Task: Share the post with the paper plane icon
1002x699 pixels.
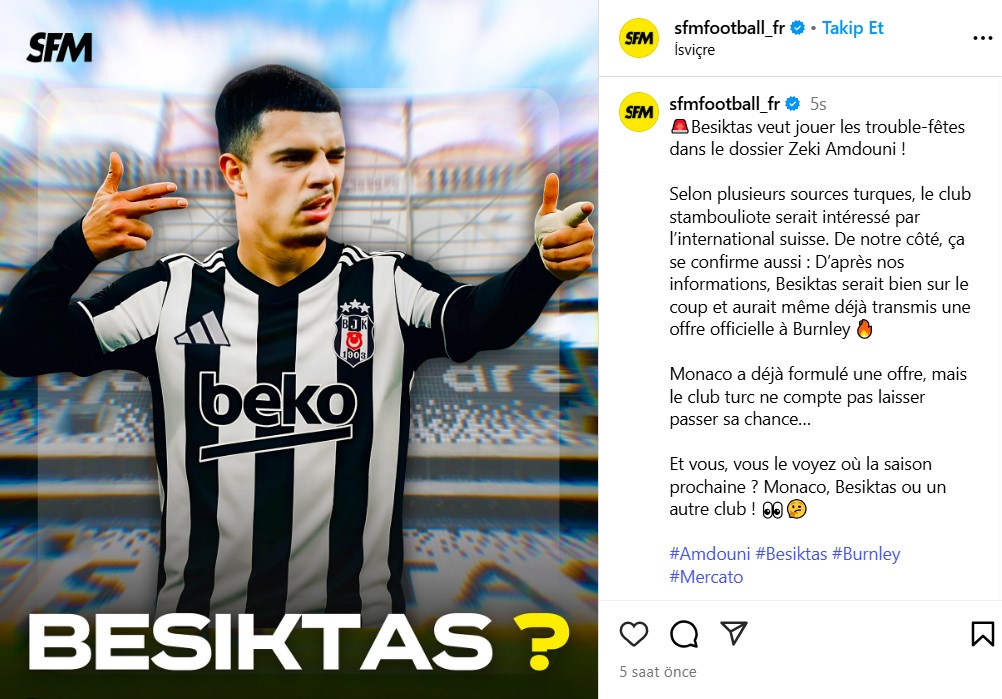Action: pyautogui.click(x=734, y=633)
